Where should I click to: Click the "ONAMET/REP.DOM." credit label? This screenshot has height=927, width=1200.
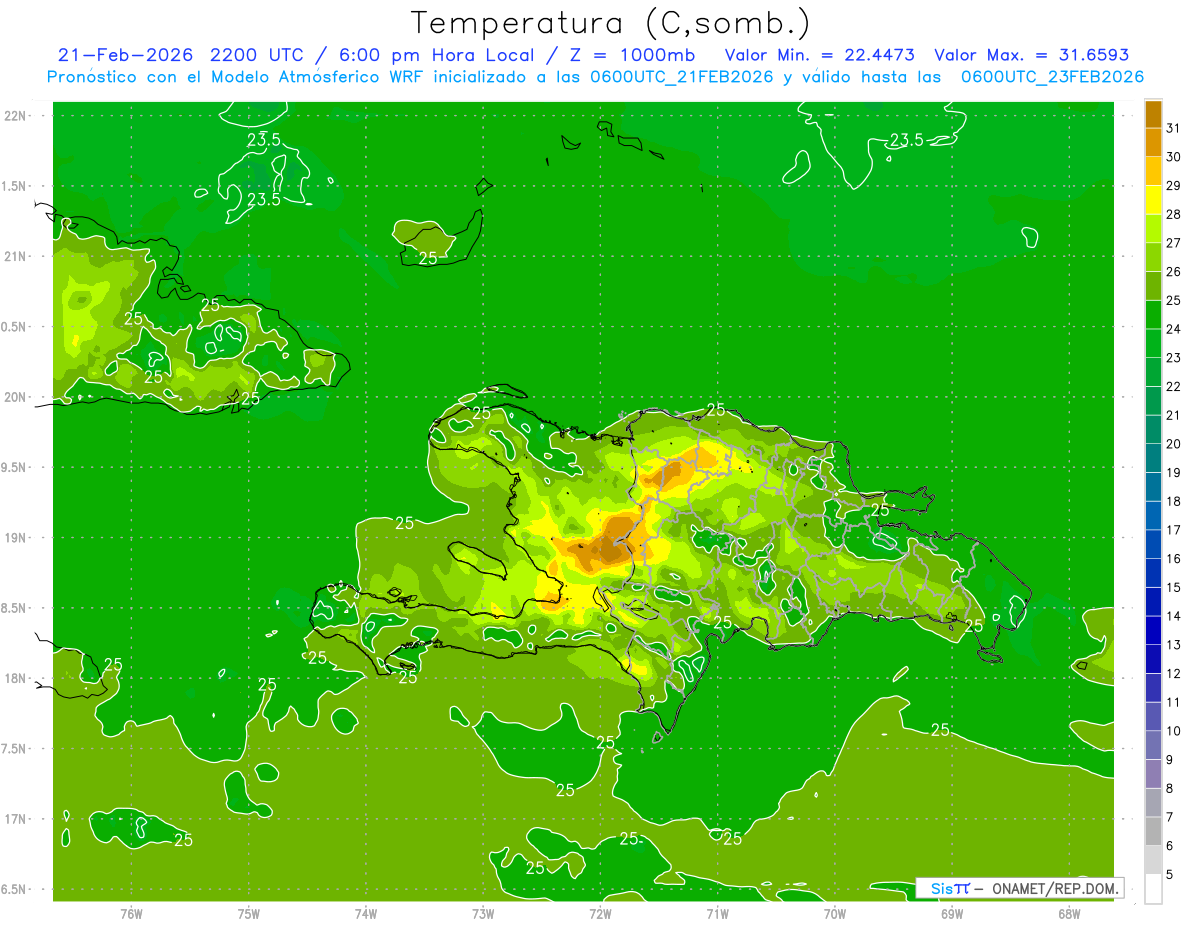point(1055,888)
